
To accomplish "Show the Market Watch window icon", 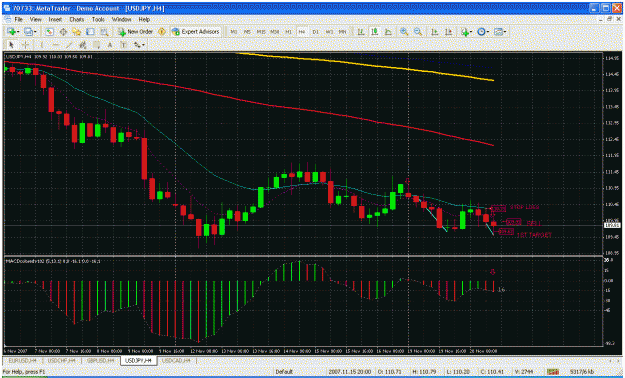I will [49, 32].
